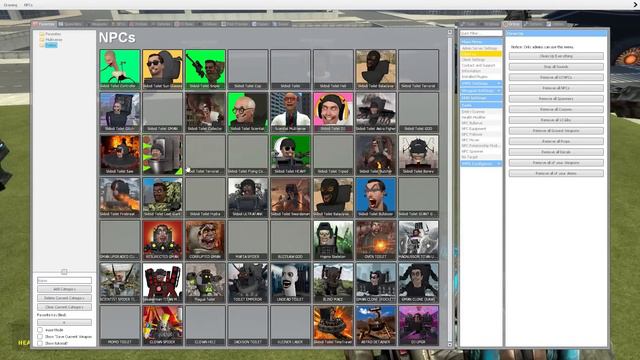Select the blue-background Skibidi Toilet NPC in row four
The height and width of the screenshot is (360, 640).
click(376, 197)
